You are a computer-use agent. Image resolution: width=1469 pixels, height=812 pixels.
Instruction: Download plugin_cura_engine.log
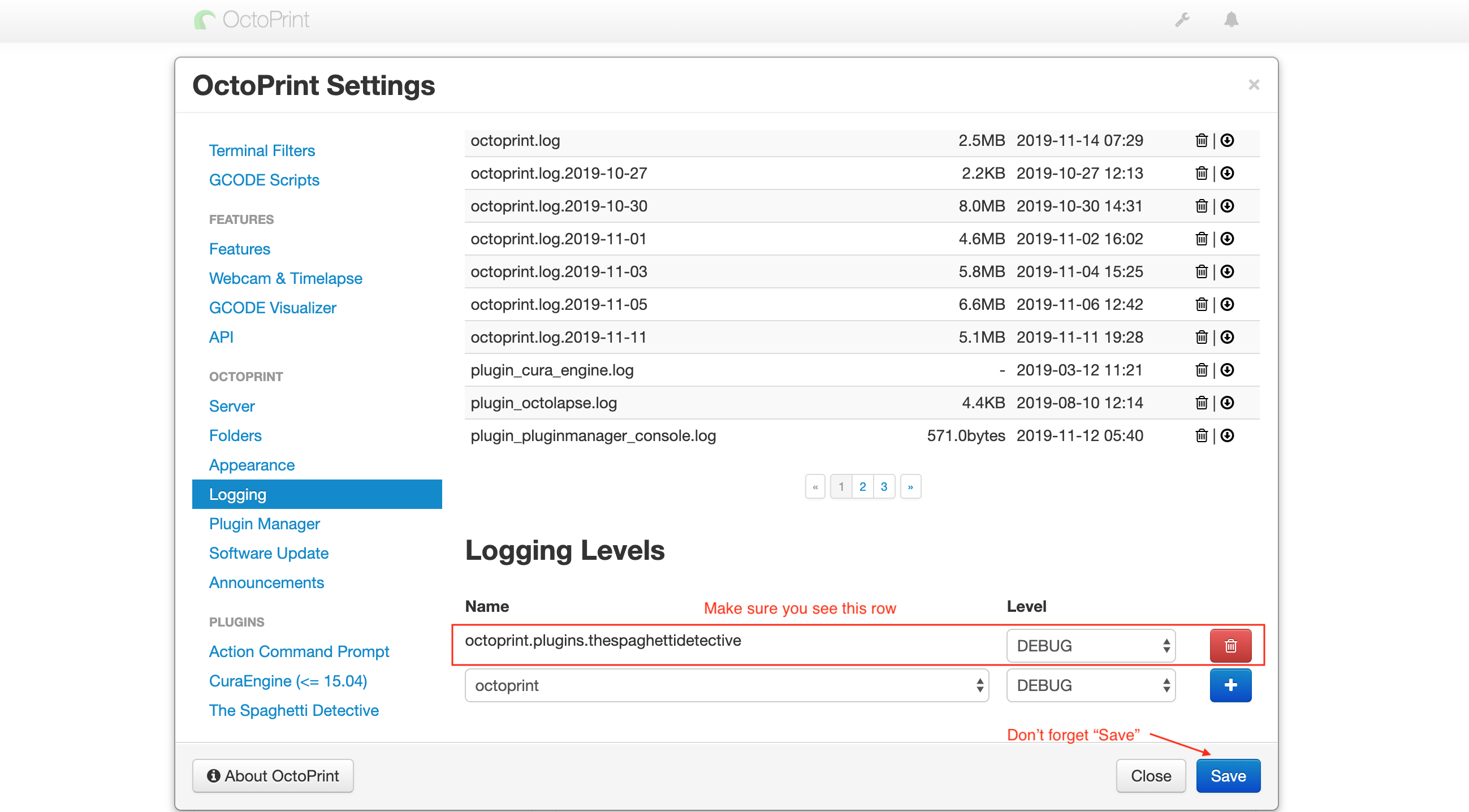[1227, 370]
